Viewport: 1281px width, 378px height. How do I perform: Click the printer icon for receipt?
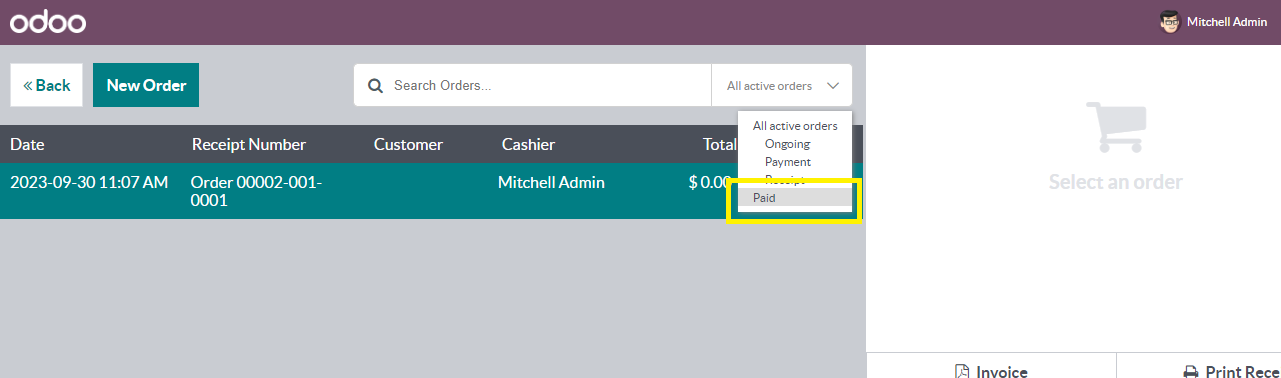coord(1191,371)
